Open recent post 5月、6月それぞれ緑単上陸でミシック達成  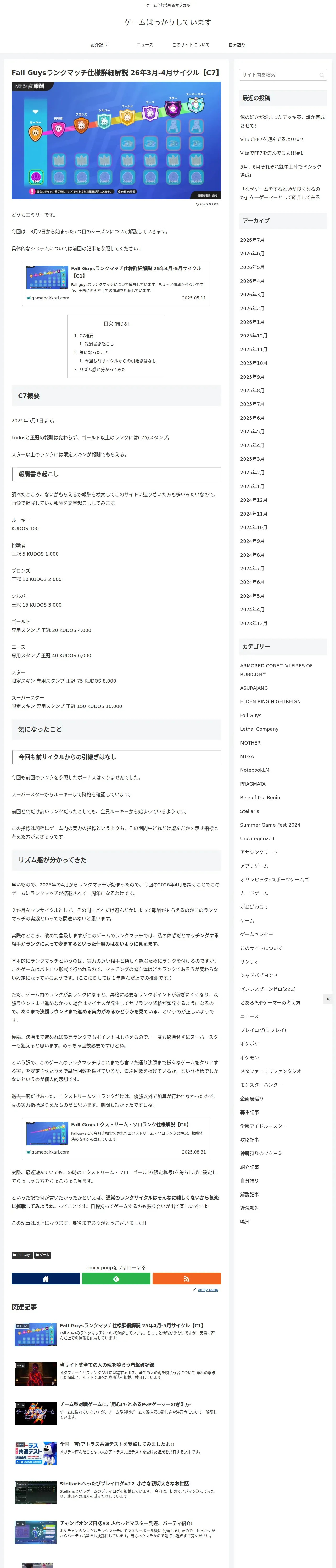point(281,171)
